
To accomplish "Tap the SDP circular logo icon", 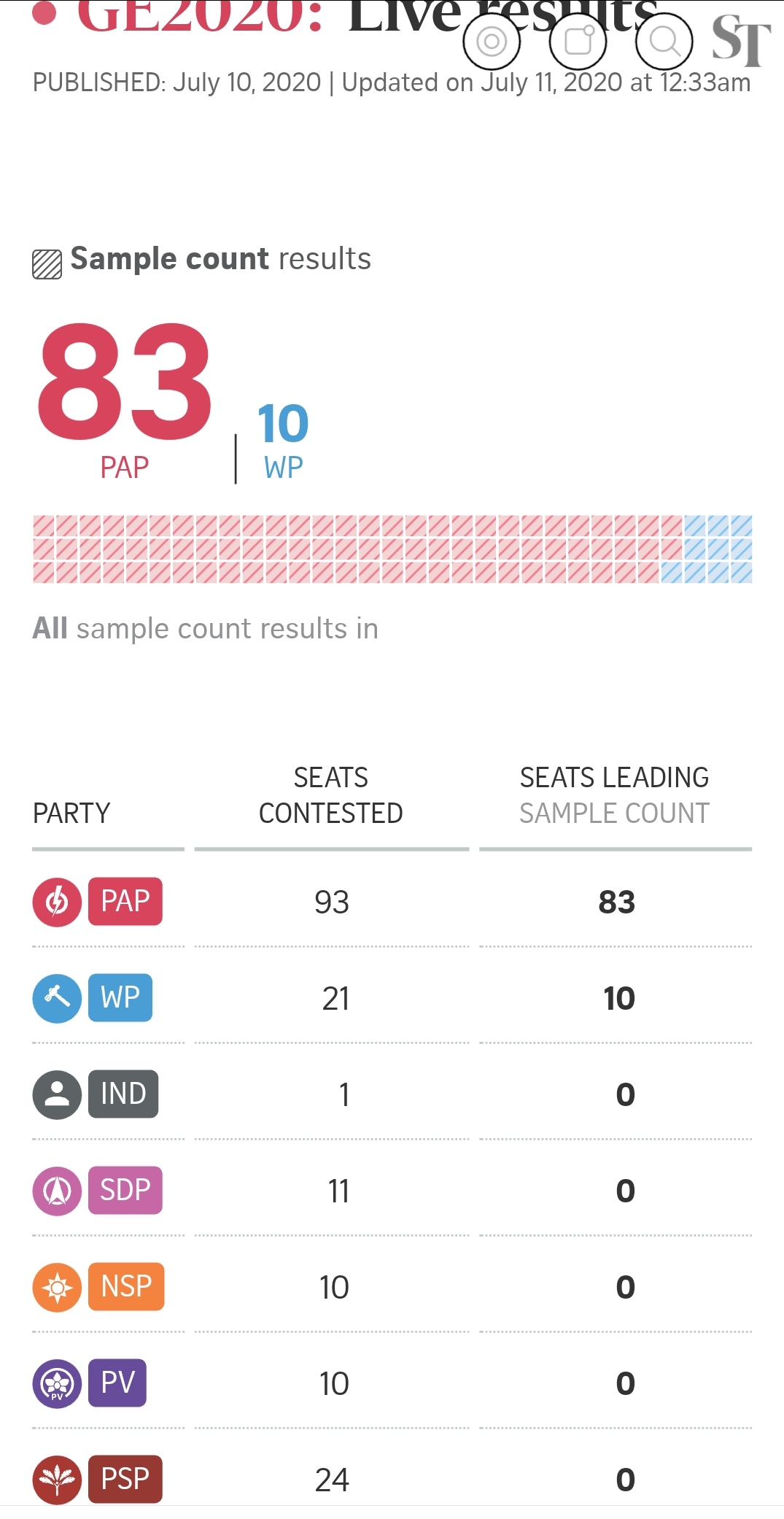I will coord(57,1191).
